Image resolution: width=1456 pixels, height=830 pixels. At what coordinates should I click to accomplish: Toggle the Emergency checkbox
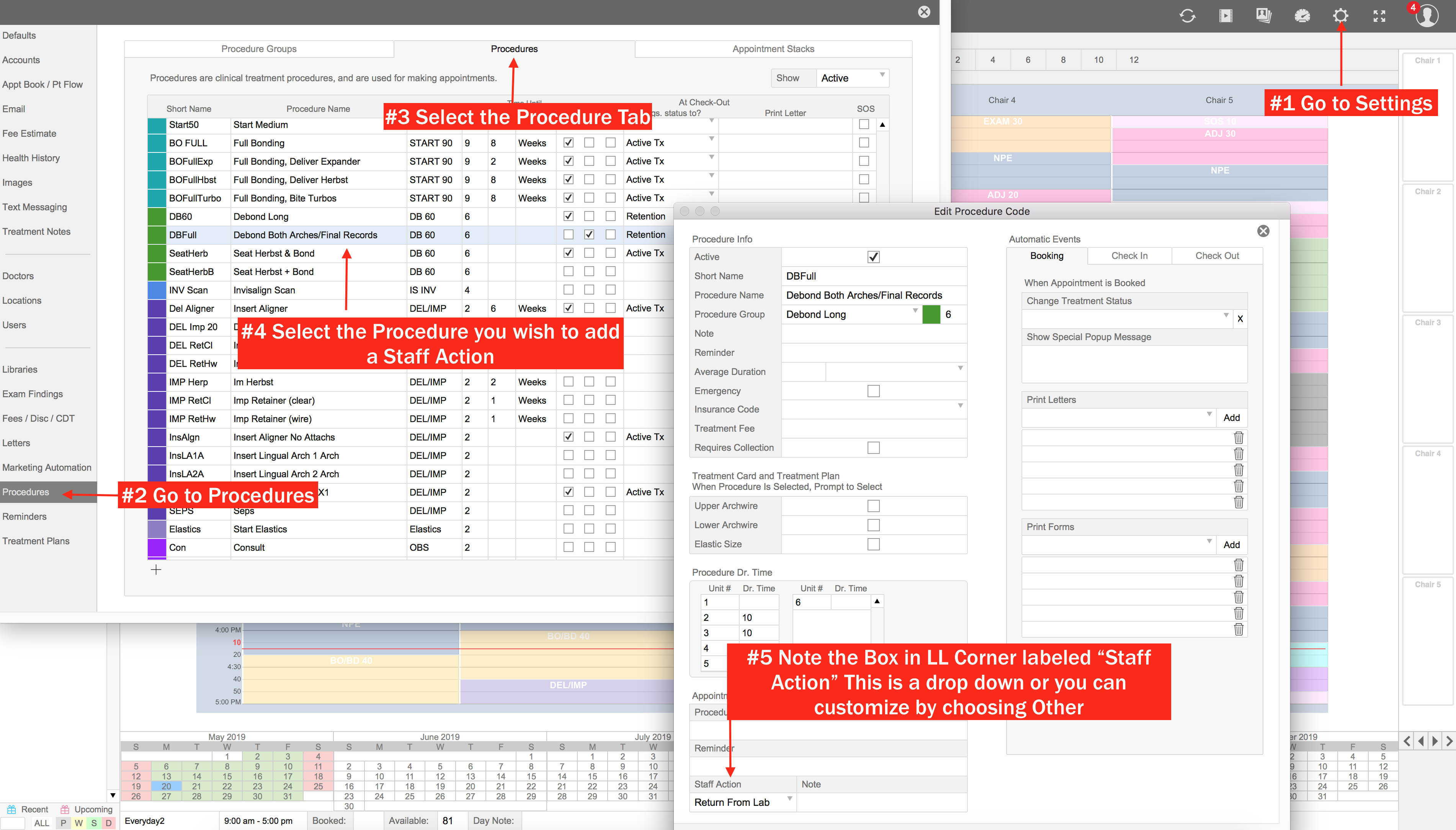873,391
